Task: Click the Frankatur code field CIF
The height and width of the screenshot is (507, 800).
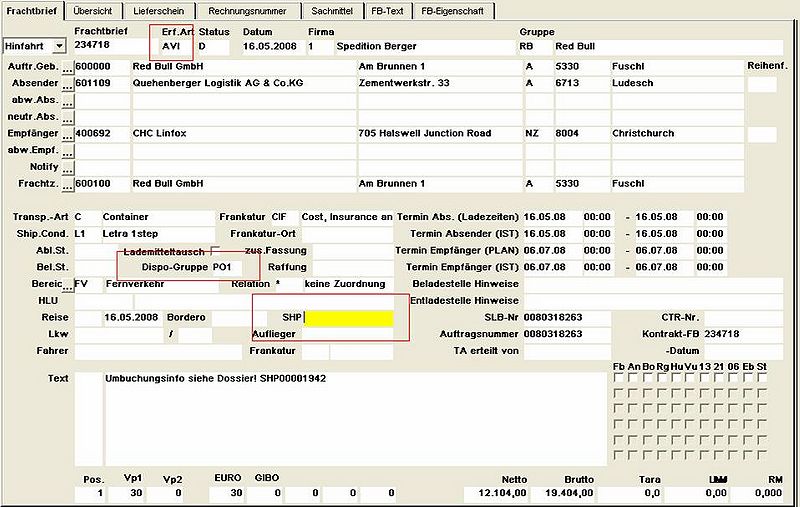Action: (x=284, y=217)
